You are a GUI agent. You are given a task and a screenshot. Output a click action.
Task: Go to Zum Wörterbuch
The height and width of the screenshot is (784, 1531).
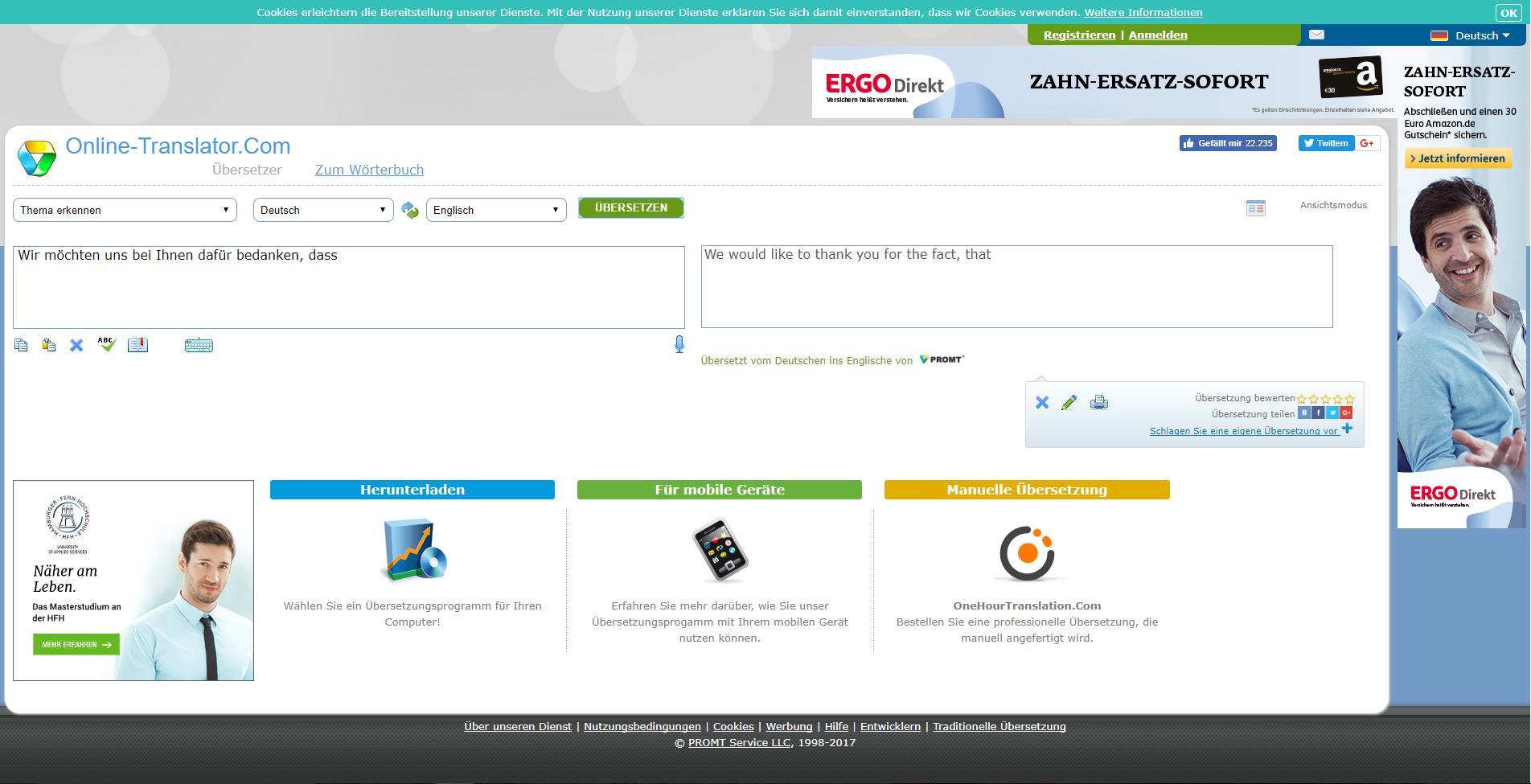point(369,170)
